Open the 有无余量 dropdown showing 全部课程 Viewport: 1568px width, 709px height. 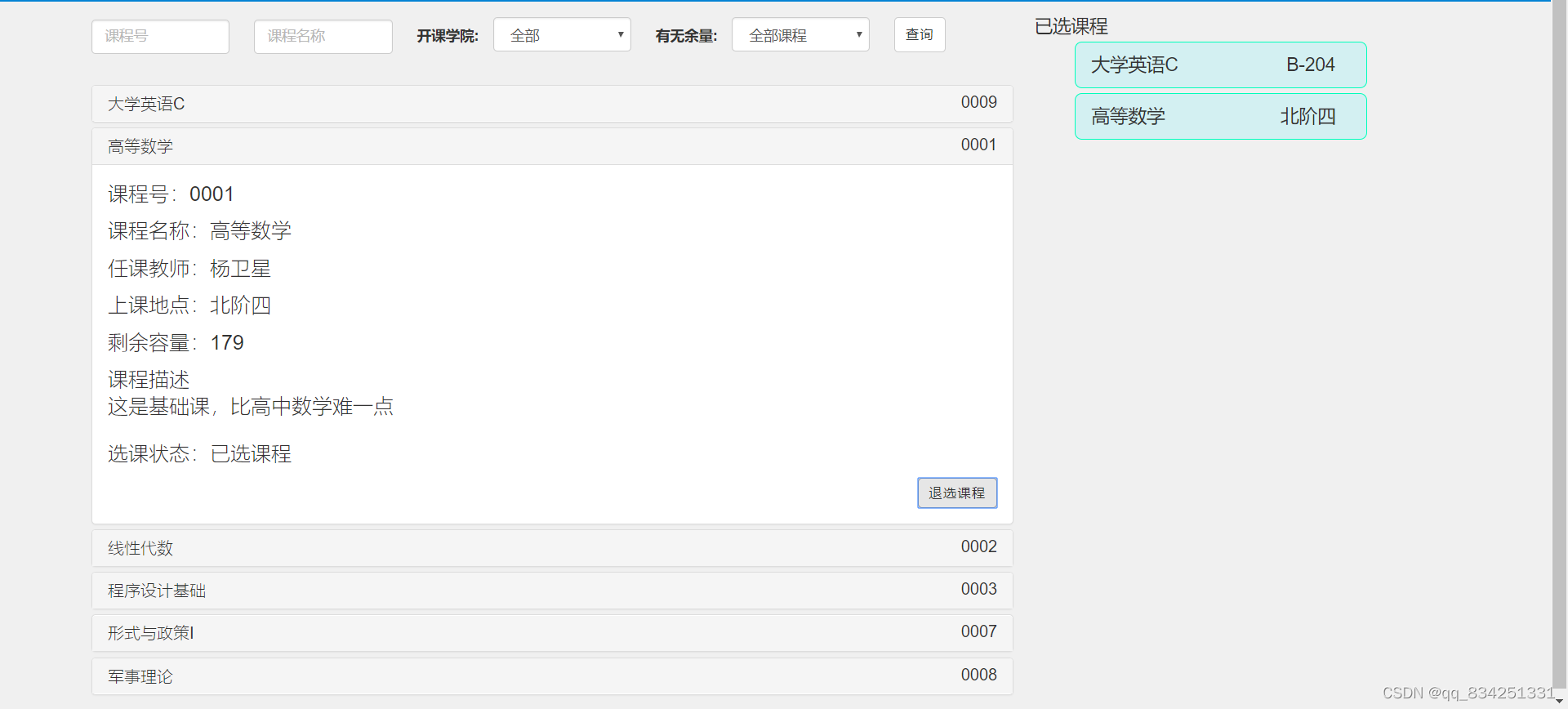(800, 35)
